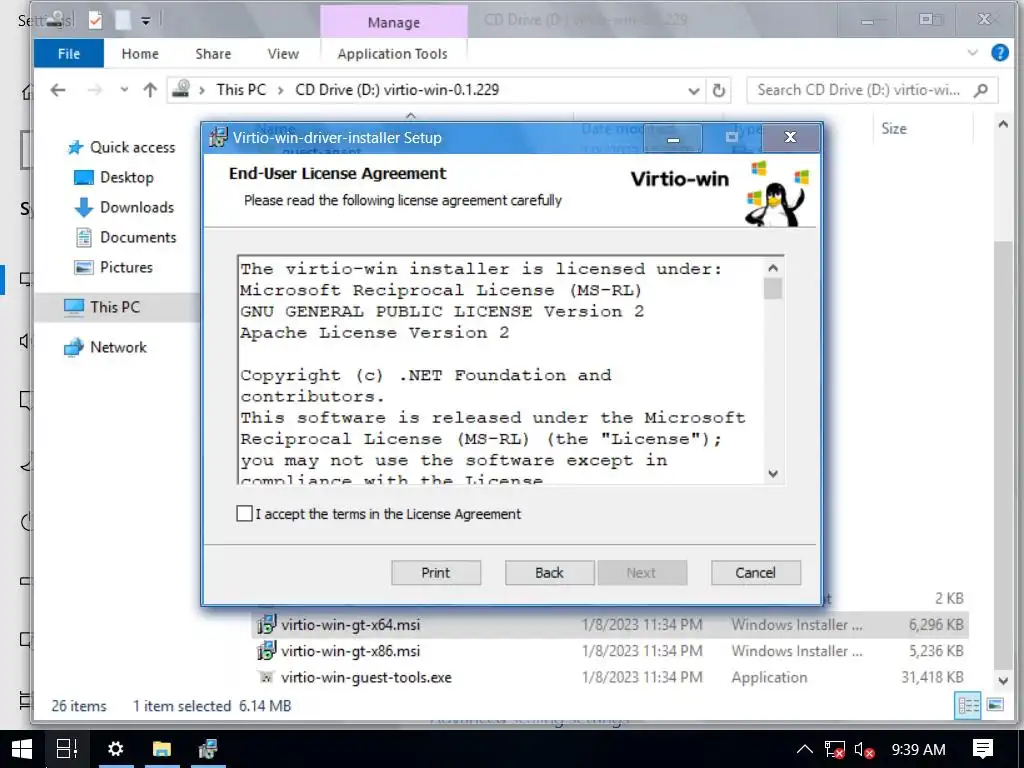Click the virtio-win-guest-tools.exe file icon
The height and width of the screenshot is (768, 1024).
[266, 678]
